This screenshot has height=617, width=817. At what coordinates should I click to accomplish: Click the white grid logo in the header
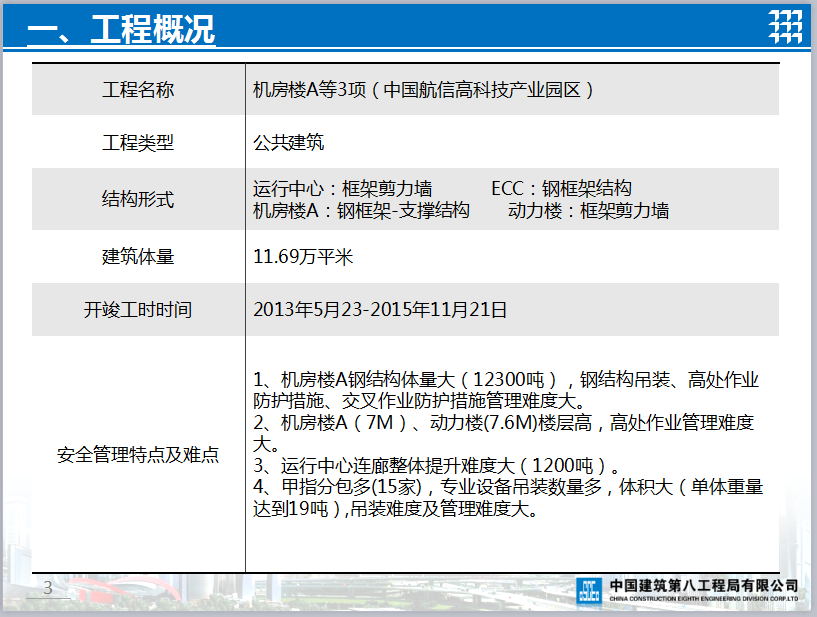click(x=785, y=26)
